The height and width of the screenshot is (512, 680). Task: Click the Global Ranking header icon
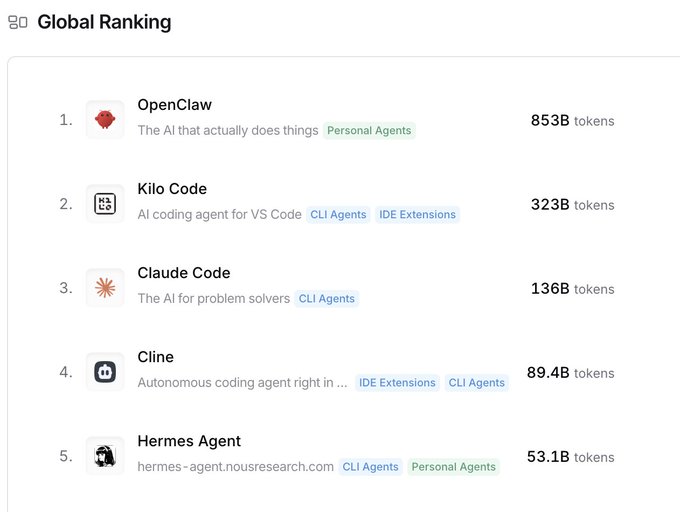pyautogui.click(x=18, y=22)
